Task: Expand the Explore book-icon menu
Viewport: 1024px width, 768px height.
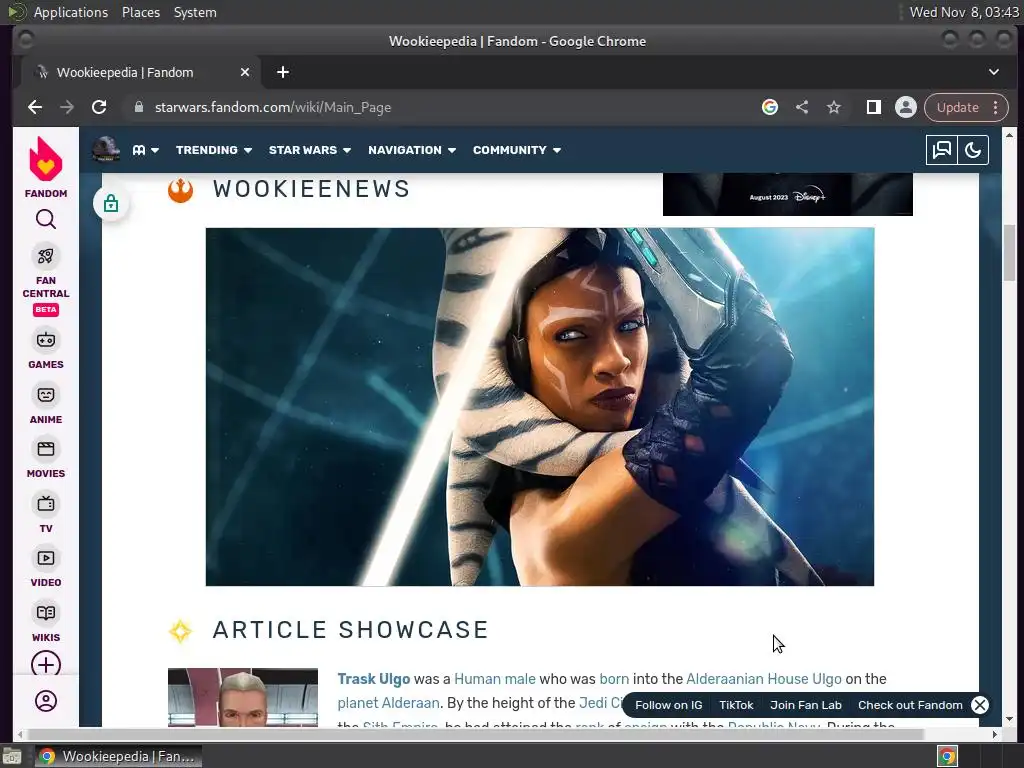Action: coord(146,150)
